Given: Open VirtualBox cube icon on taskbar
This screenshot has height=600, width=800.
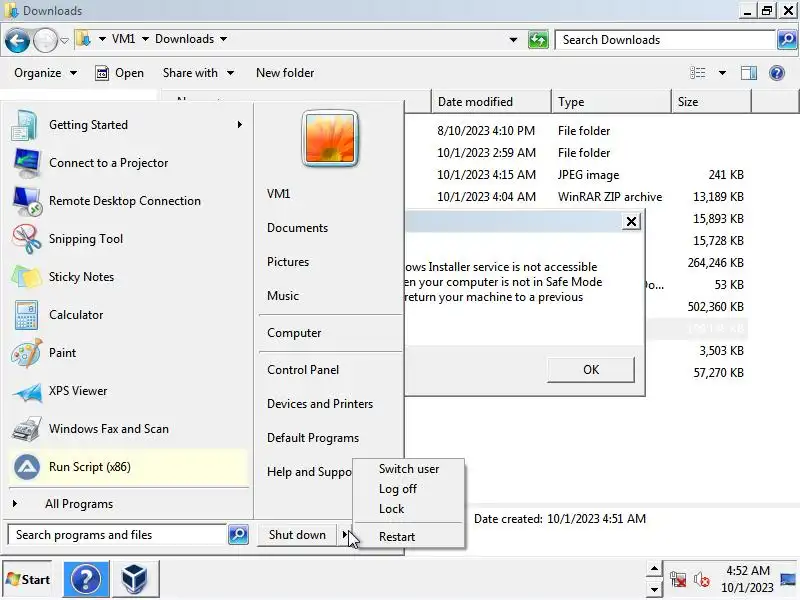Looking at the screenshot, I should point(135,579).
